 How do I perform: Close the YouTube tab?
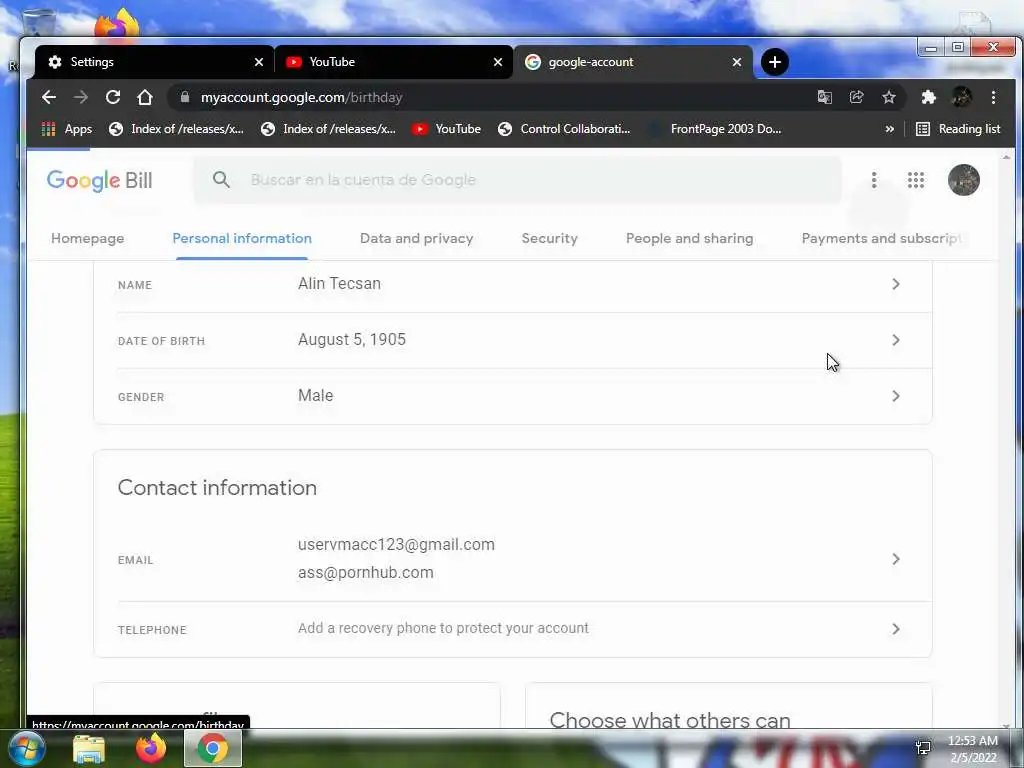pos(498,62)
